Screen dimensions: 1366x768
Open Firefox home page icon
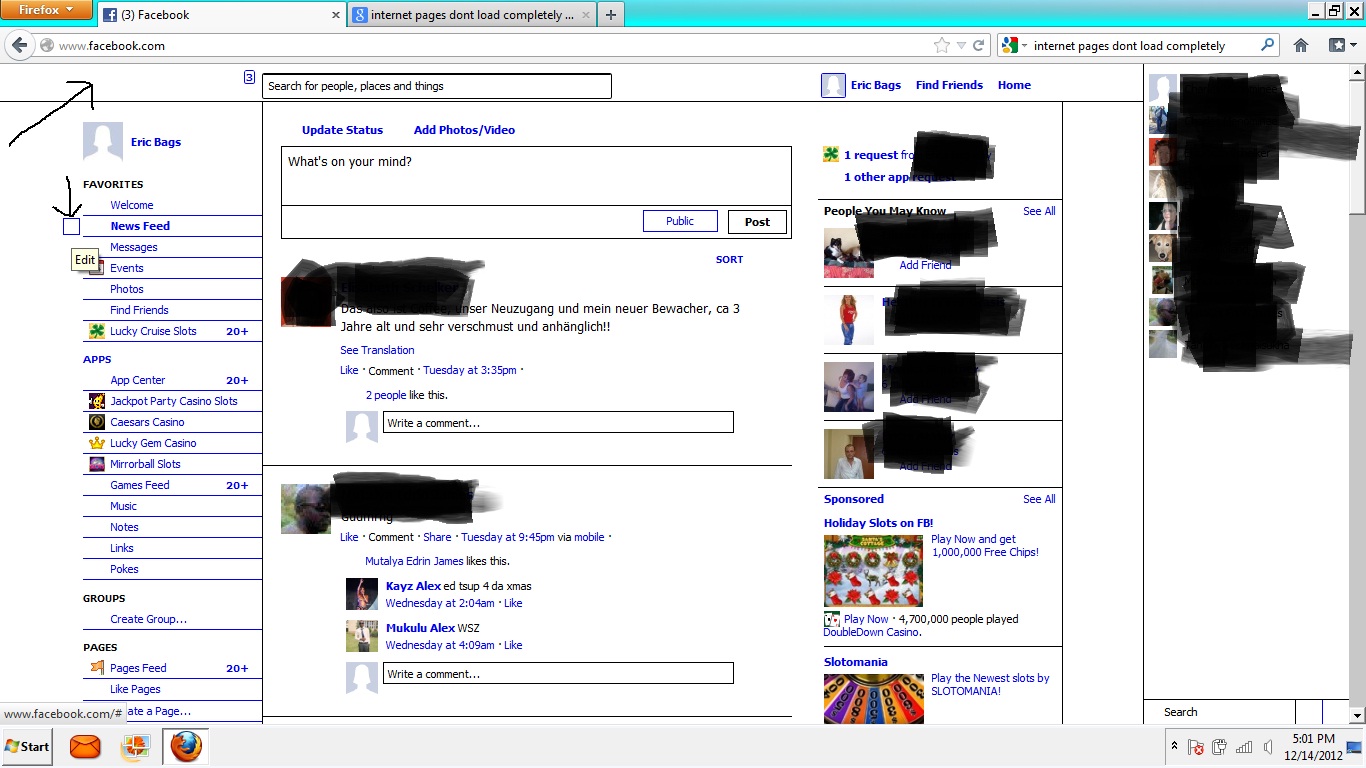(1301, 45)
